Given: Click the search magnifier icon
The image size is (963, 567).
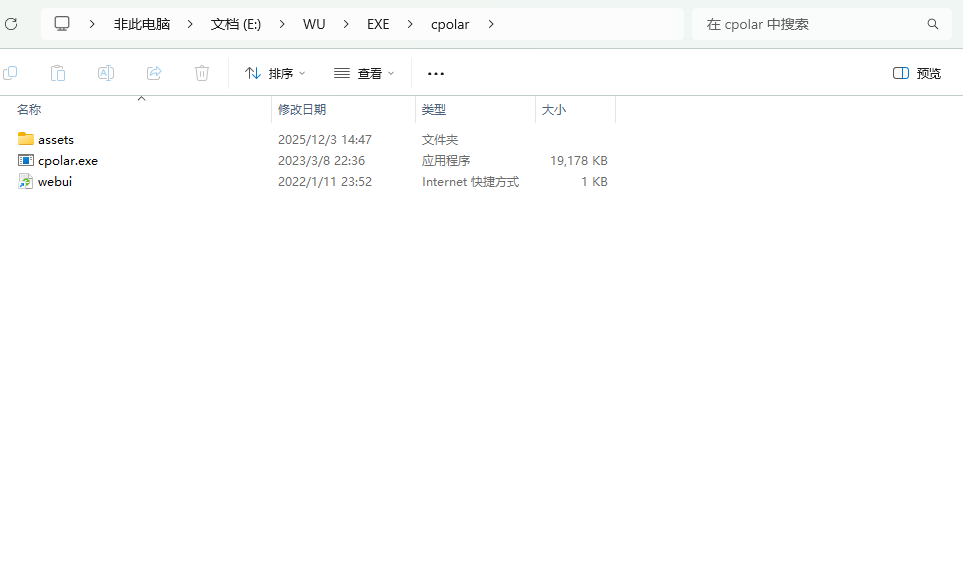Looking at the screenshot, I should tap(932, 24).
